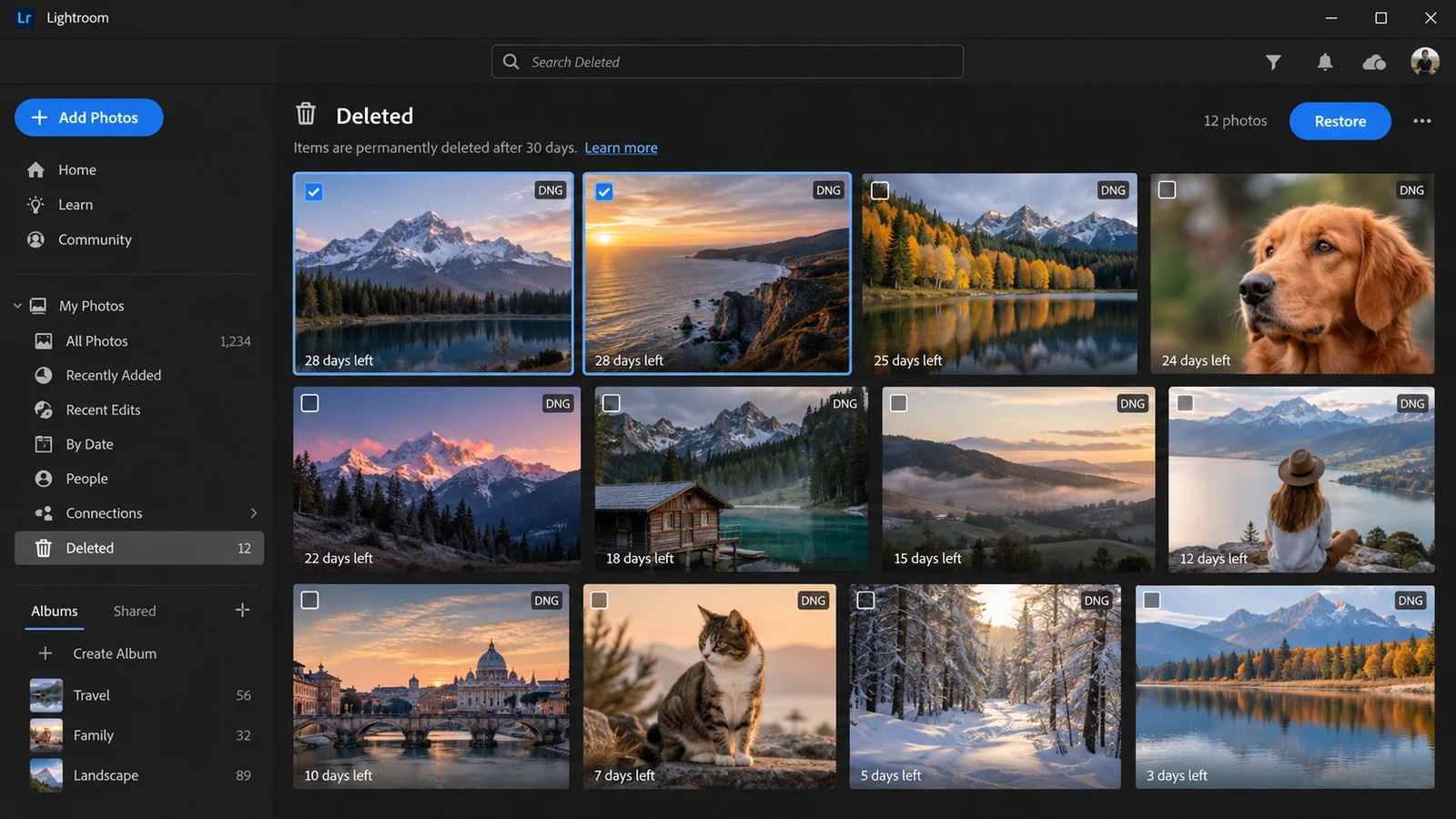Select the golden retriever photo checkbox
The image size is (1456, 819).
click(x=1167, y=189)
